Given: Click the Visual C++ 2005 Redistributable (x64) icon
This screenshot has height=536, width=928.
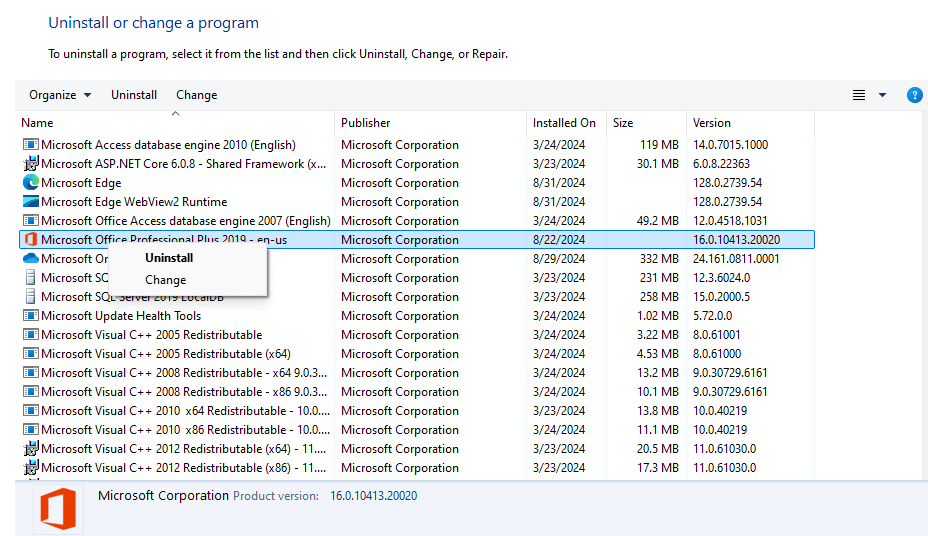Looking at the screenshot, I should [x=31, y=353].
